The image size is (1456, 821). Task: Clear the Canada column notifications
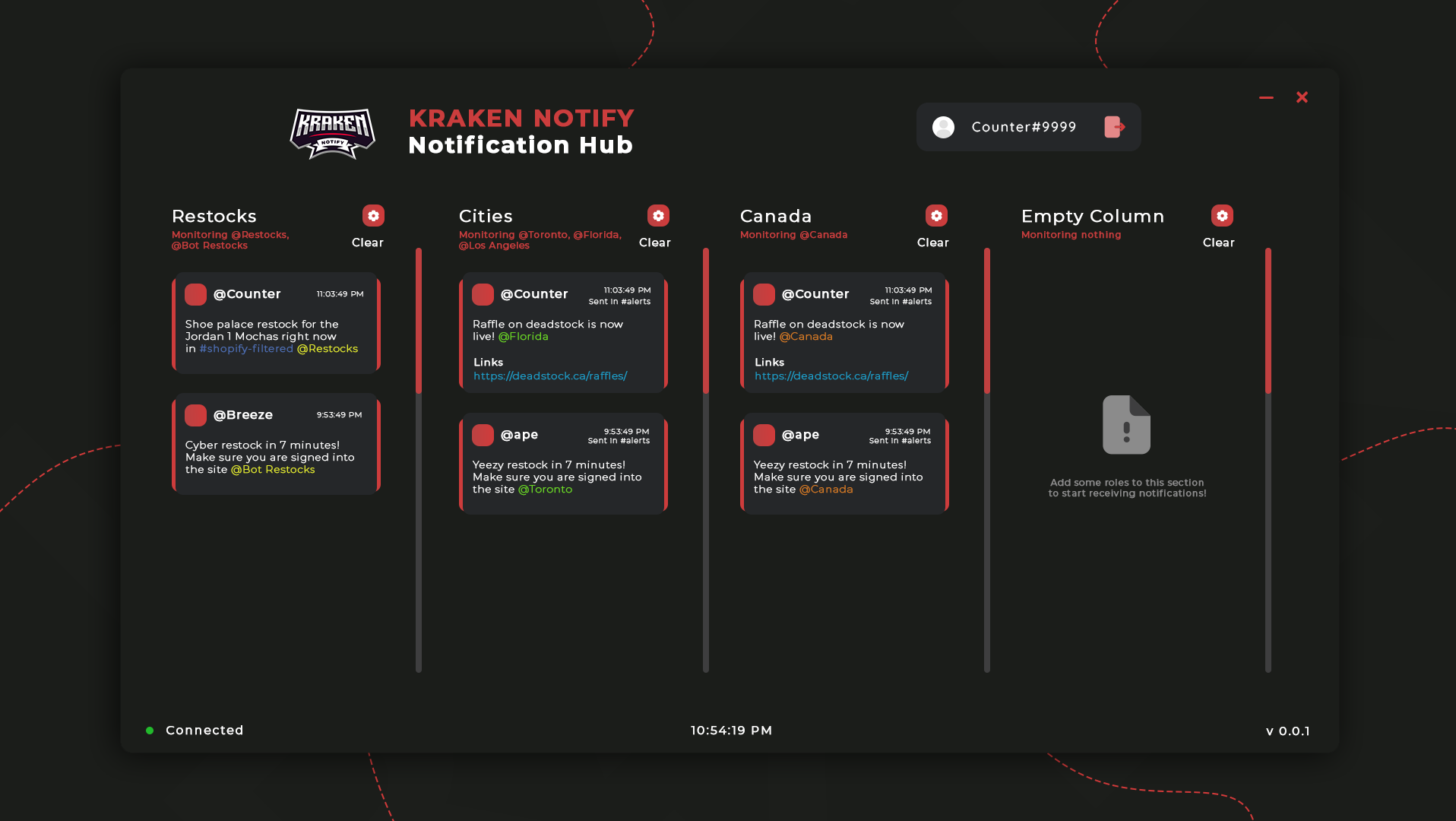point(933,242)
